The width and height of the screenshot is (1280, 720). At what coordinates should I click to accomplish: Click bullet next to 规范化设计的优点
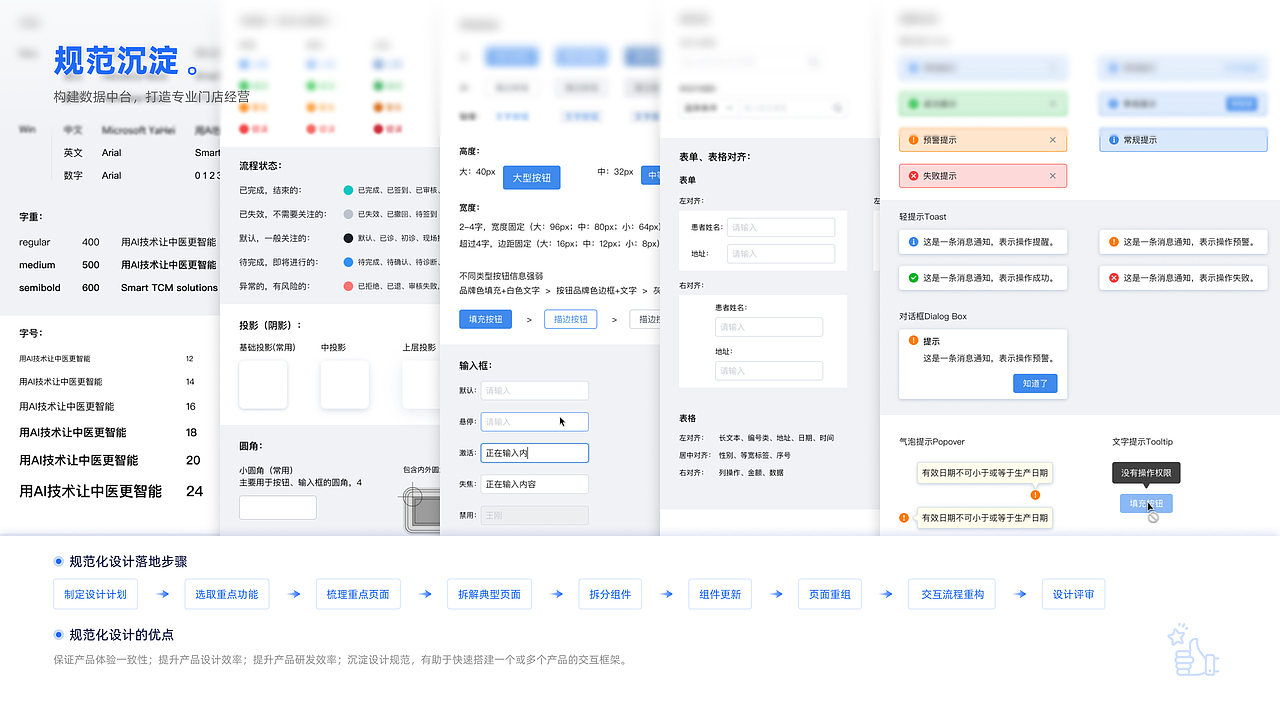click(59, 635)
